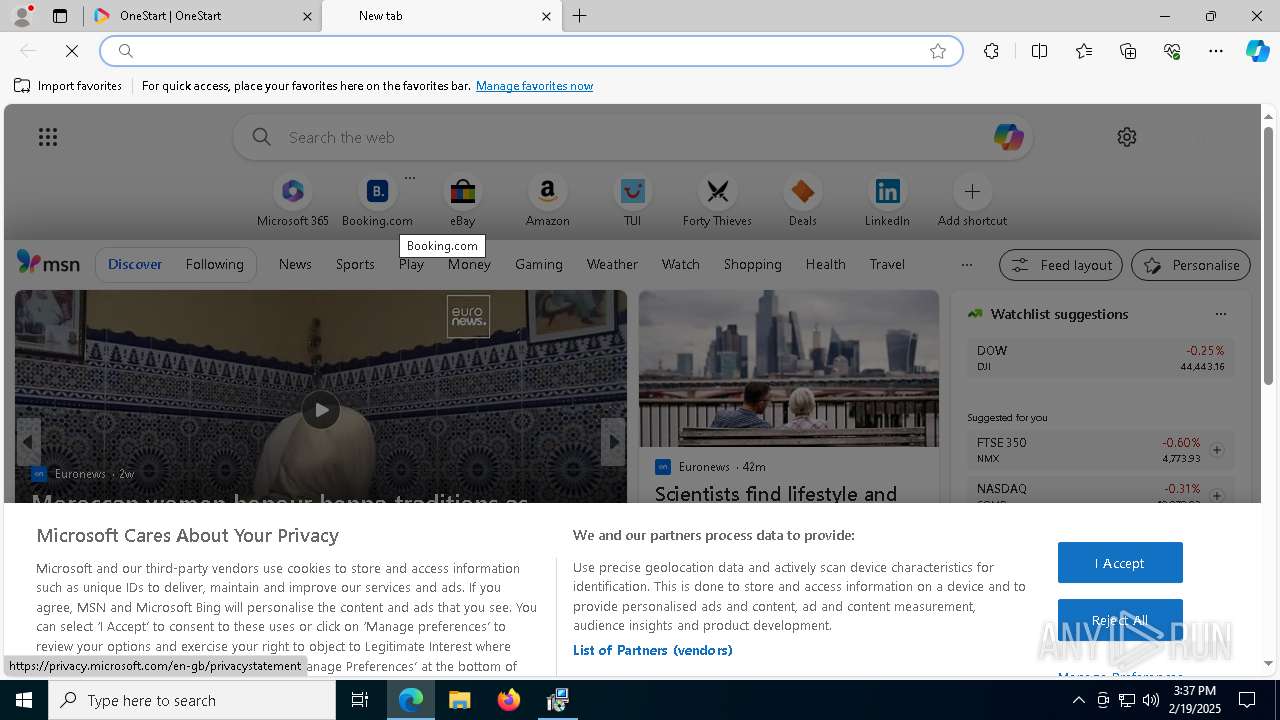Open the Feed layout options
The image size is (1280, 720).
(1060, 265)
